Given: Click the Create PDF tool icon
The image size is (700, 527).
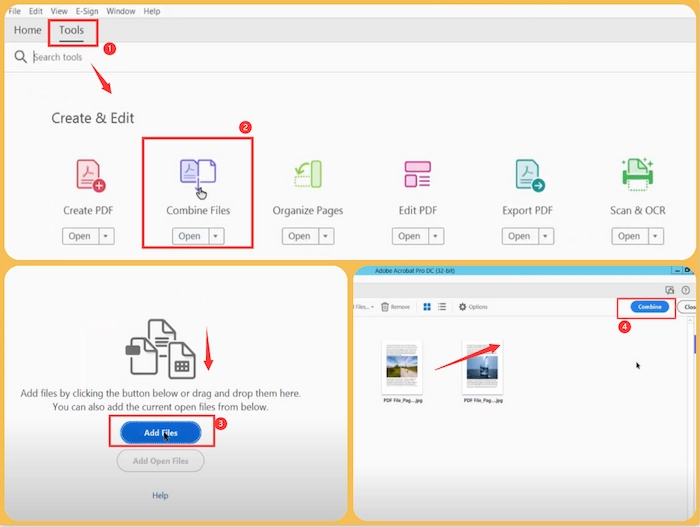Looking at the screenshot, I should click(x=90, y=175).
